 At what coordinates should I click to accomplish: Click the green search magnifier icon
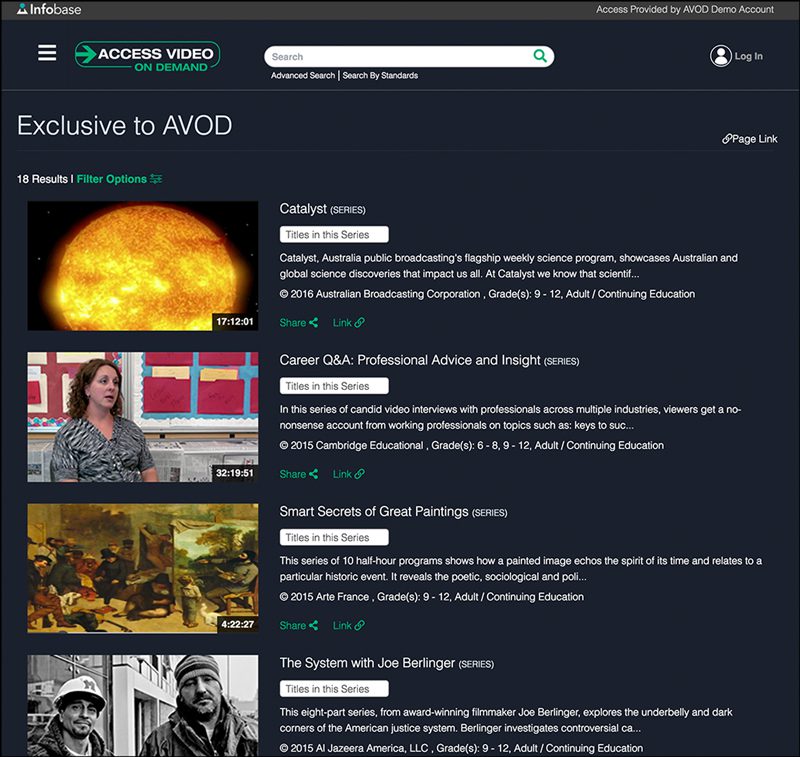(540, 56)
